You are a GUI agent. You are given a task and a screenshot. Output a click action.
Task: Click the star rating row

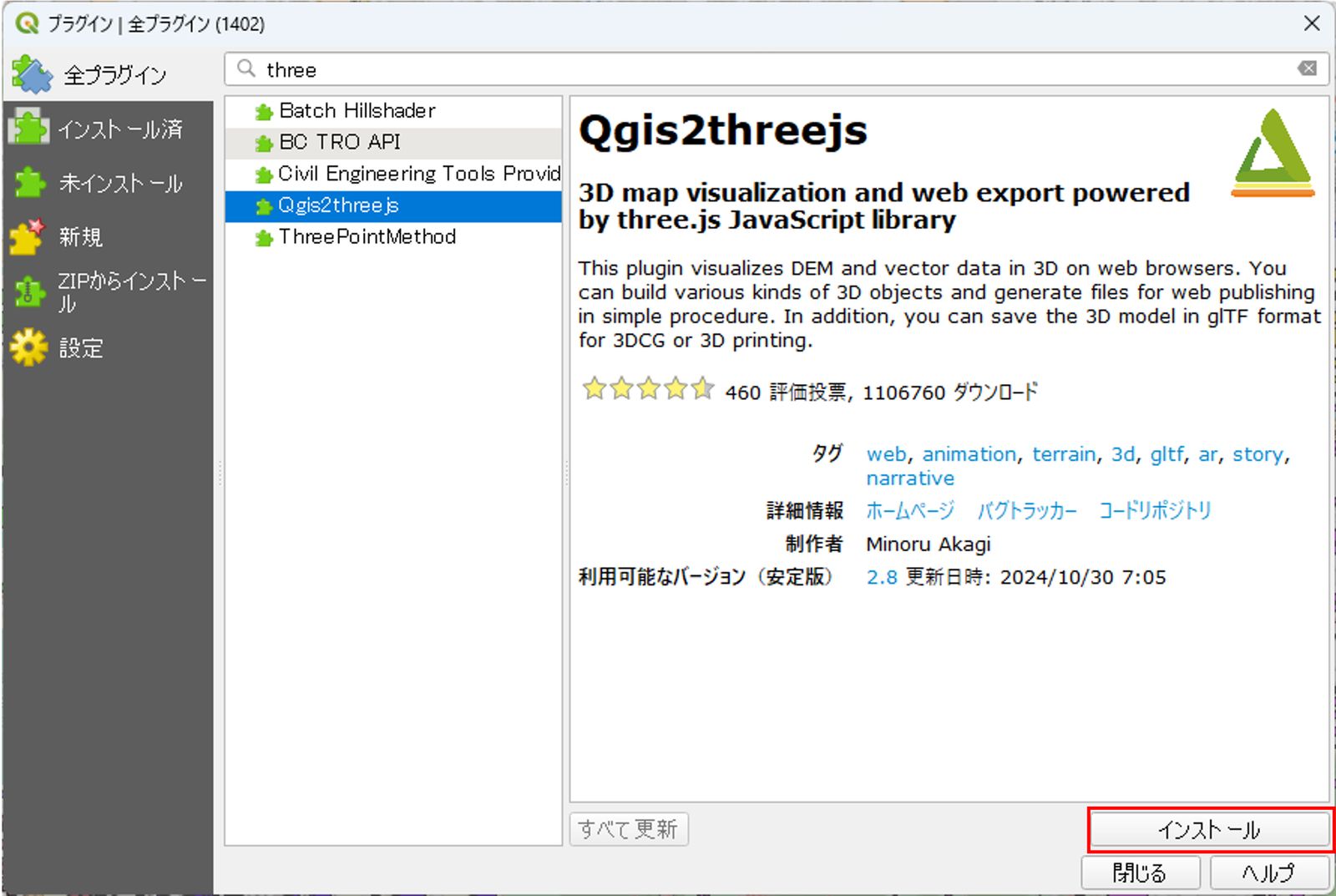[x=648, y=389]
